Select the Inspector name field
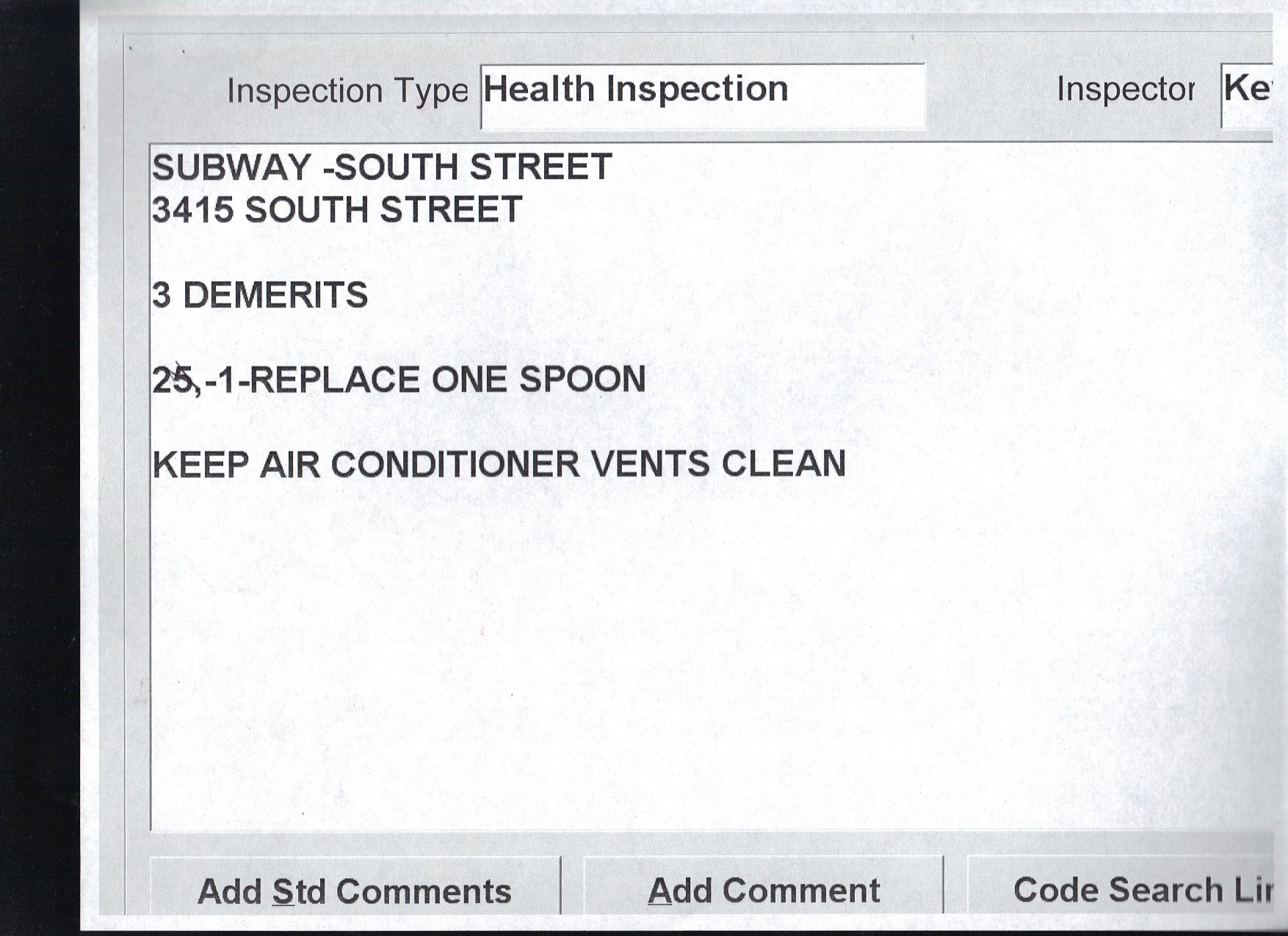The height and width of the screenshot is (936, 1288). click(x=1247, y=94)
